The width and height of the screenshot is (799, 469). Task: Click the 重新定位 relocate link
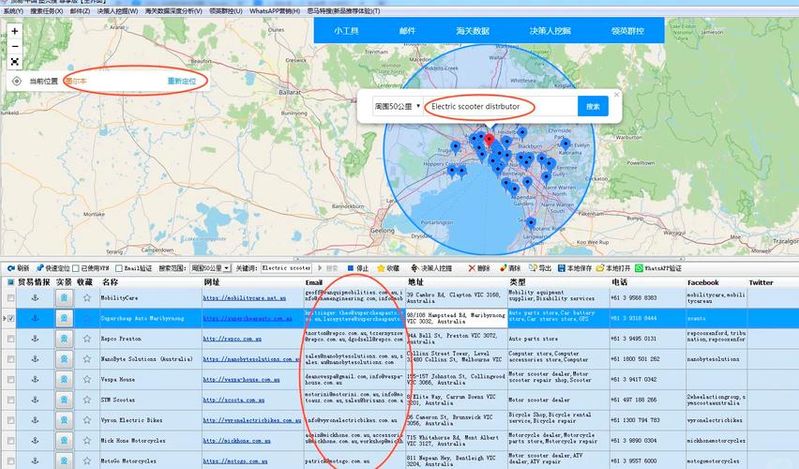point(182,81)
